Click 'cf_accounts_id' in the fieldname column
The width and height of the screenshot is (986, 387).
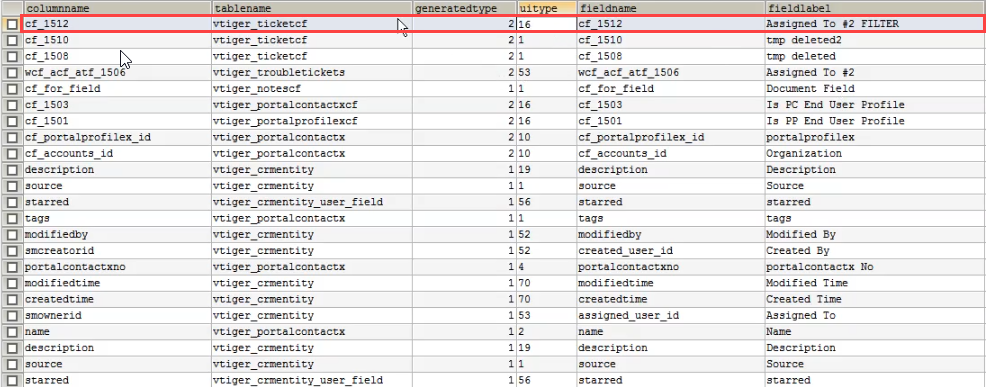coord(670,154)
